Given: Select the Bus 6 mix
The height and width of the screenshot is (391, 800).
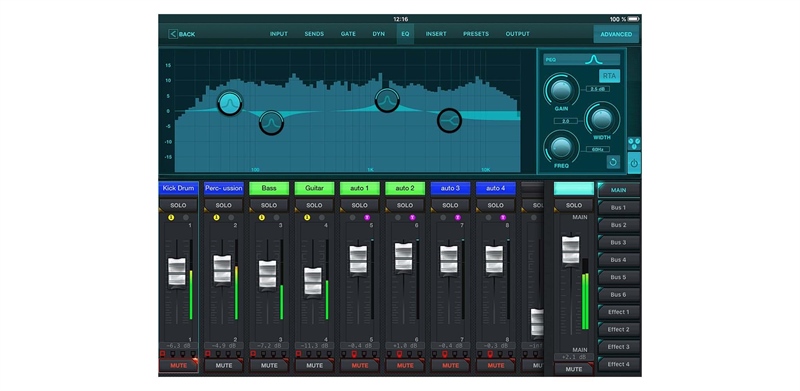Looking at the screenshot, I should [x=618, y=295].
